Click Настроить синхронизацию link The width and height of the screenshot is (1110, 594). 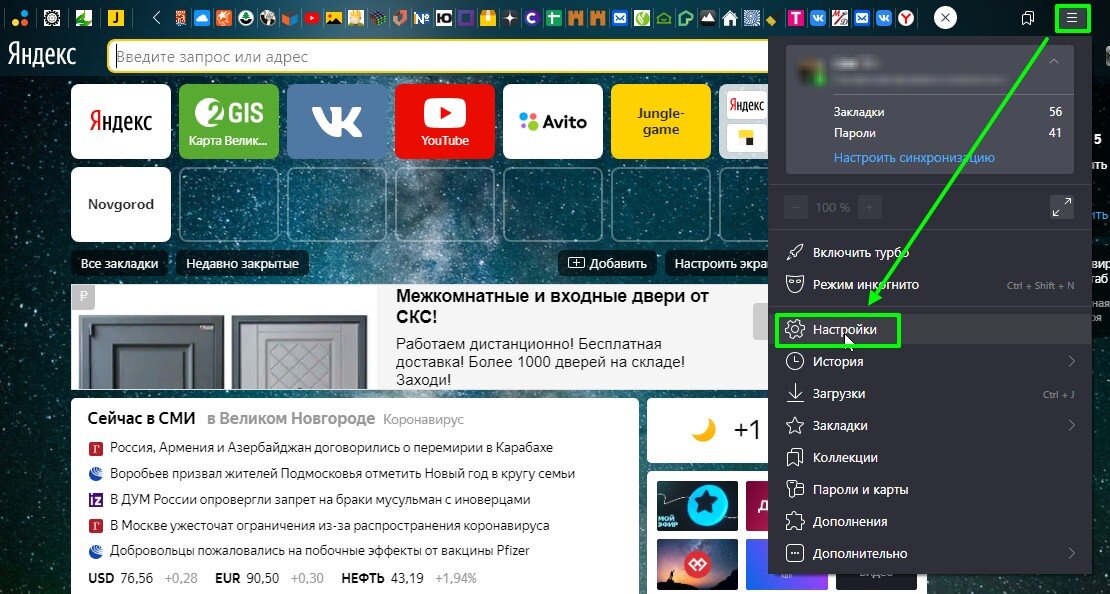pyautogui.click(x=914, y=157)
